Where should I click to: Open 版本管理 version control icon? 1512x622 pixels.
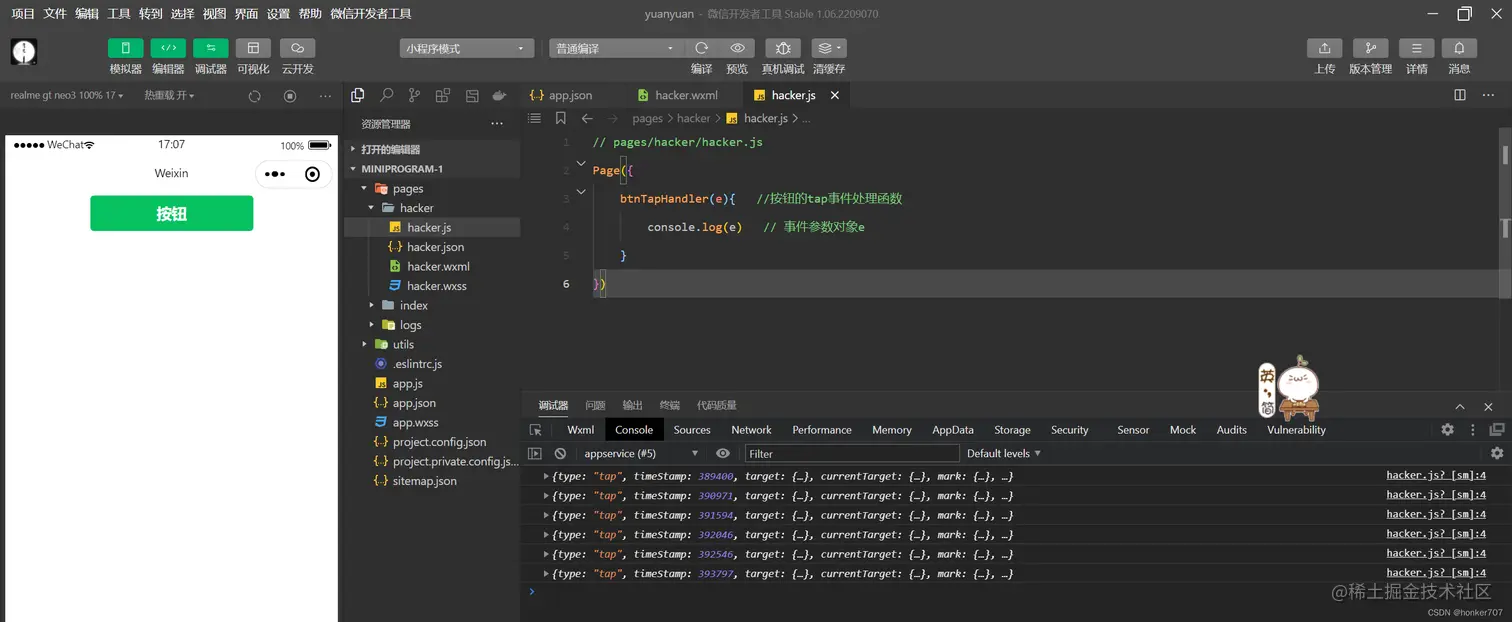pyautogui.click(x=1370, y=48)
